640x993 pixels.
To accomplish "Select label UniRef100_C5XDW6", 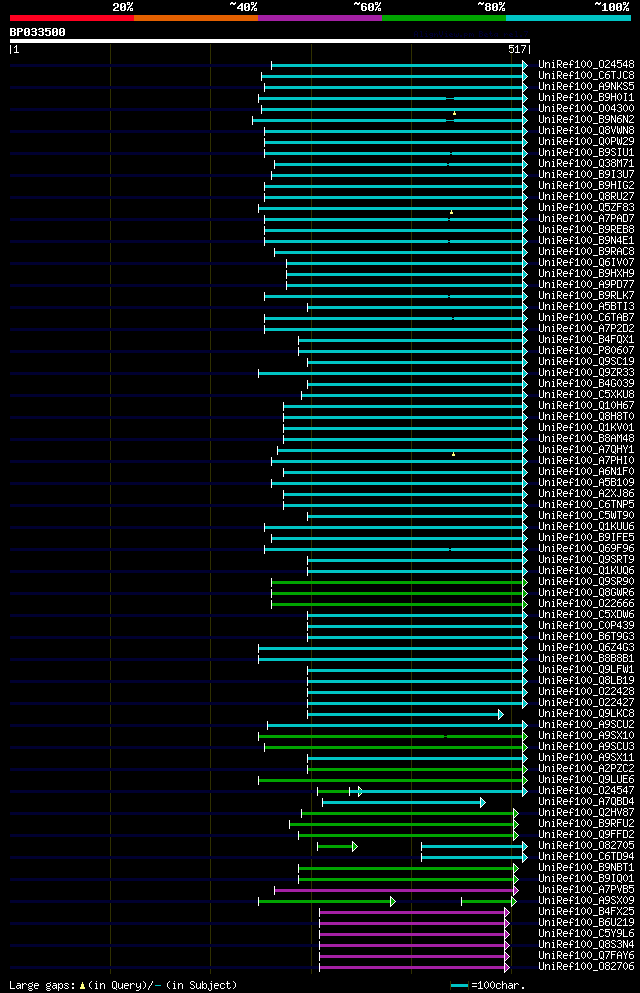I will click(586, 614).
